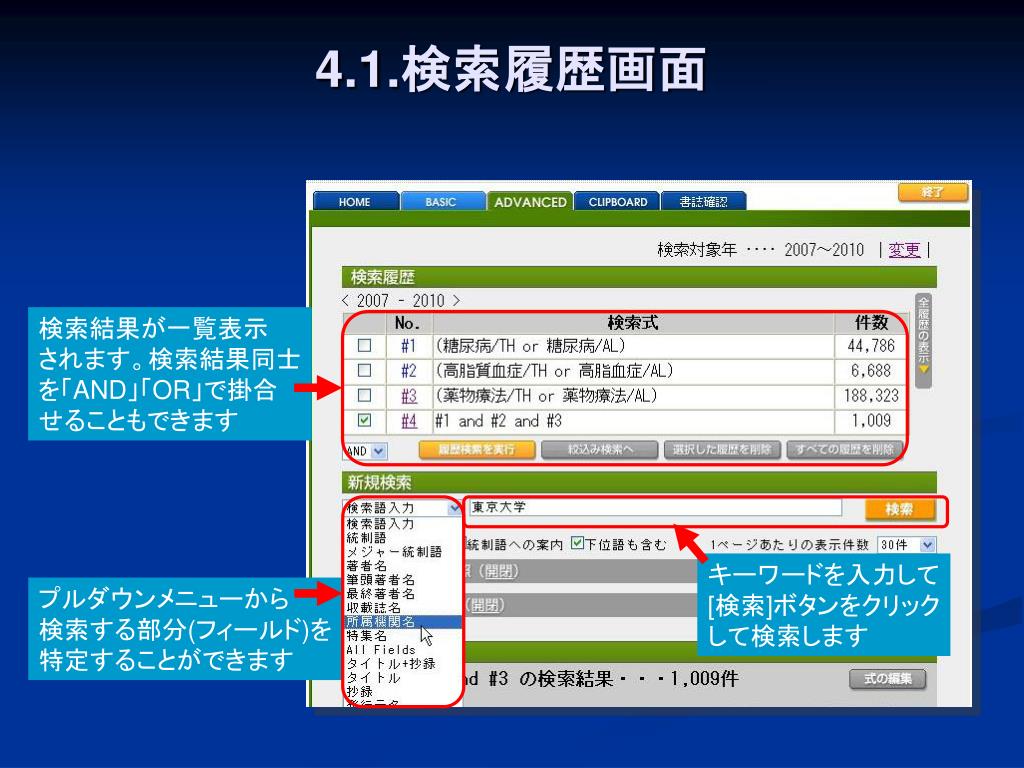Click the orange 終了 button

point(932,192)
